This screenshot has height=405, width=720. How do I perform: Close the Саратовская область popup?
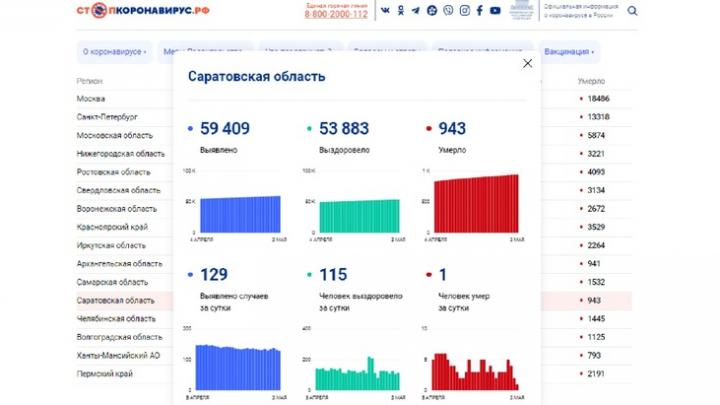[527, 63]
